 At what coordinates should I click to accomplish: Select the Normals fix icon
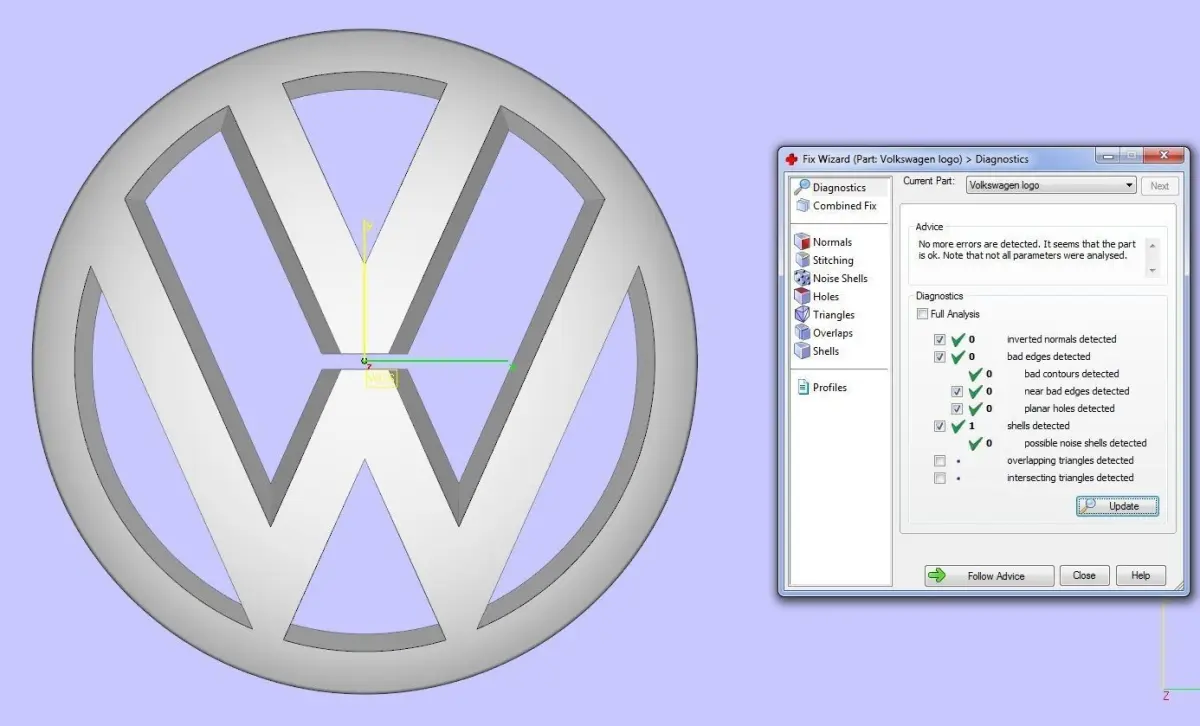[x=802, y=241]
